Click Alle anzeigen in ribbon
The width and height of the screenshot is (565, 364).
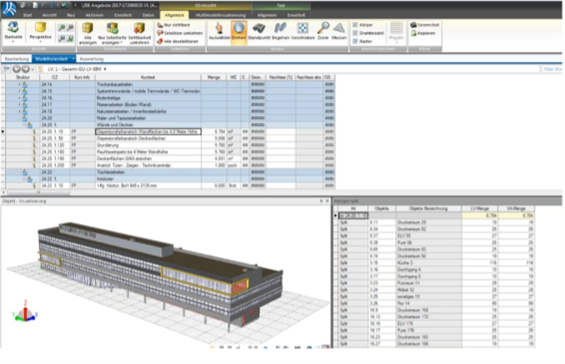click(x=88, y=33)
